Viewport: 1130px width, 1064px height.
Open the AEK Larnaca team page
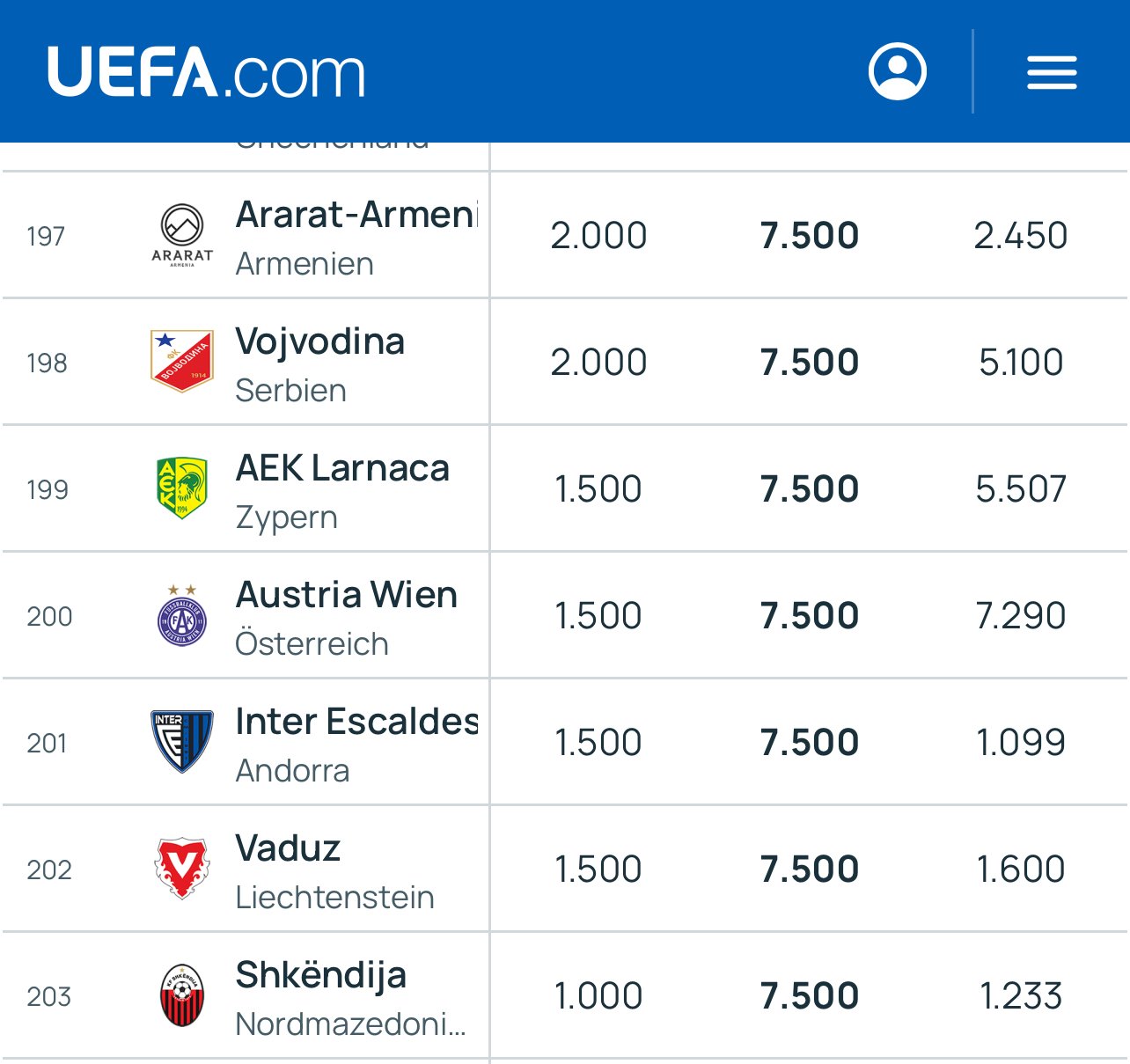(342, 468)
